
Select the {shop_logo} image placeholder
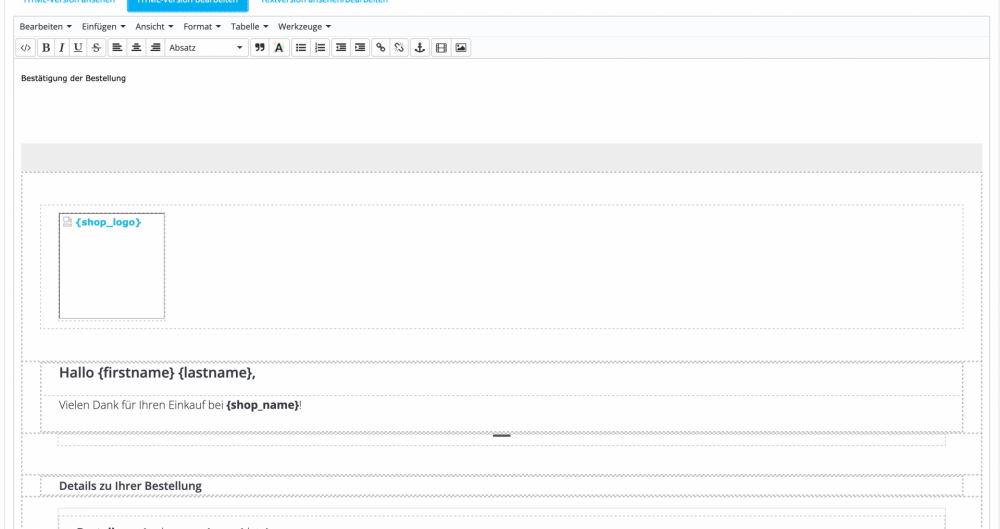point(112,266)
